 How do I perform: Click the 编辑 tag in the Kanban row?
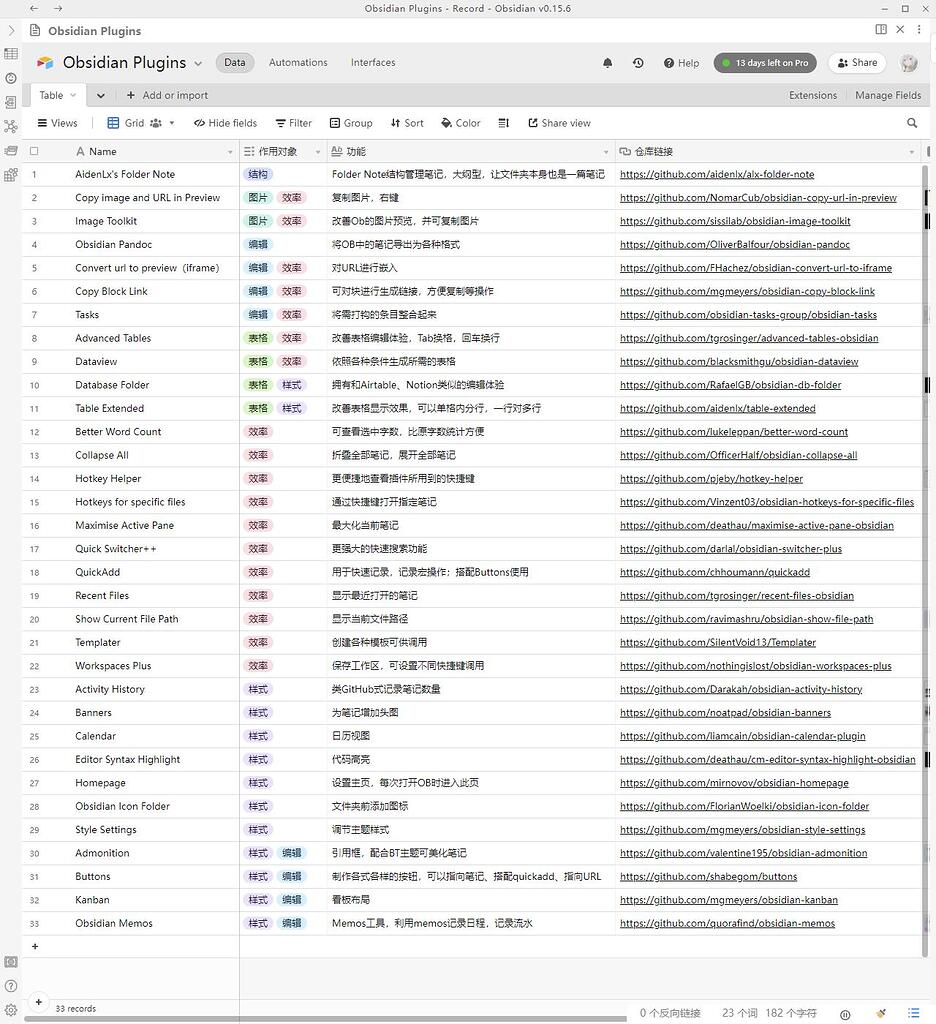pos(291,900)
